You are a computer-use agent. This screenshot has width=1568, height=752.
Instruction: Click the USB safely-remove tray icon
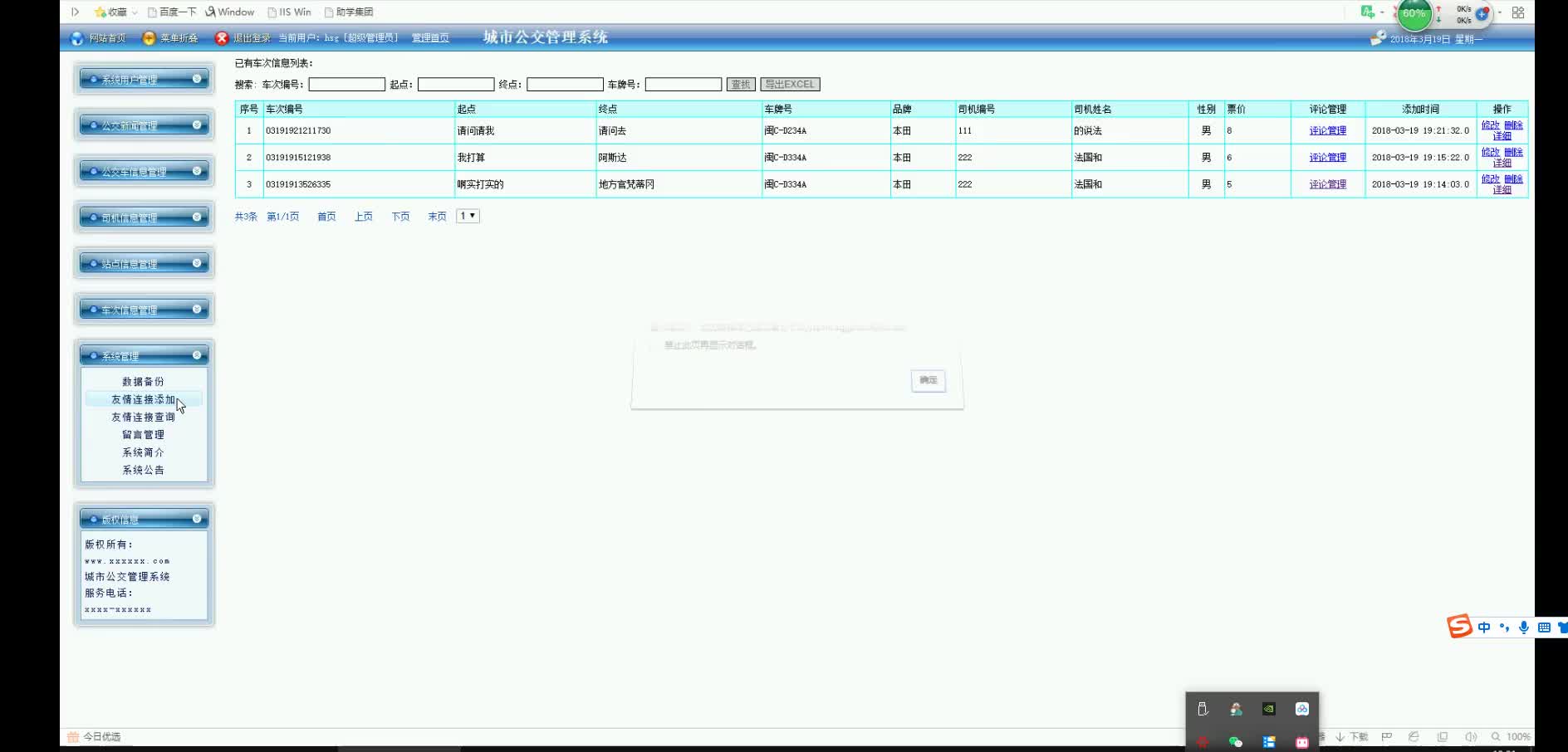(x=1202, y=709)
